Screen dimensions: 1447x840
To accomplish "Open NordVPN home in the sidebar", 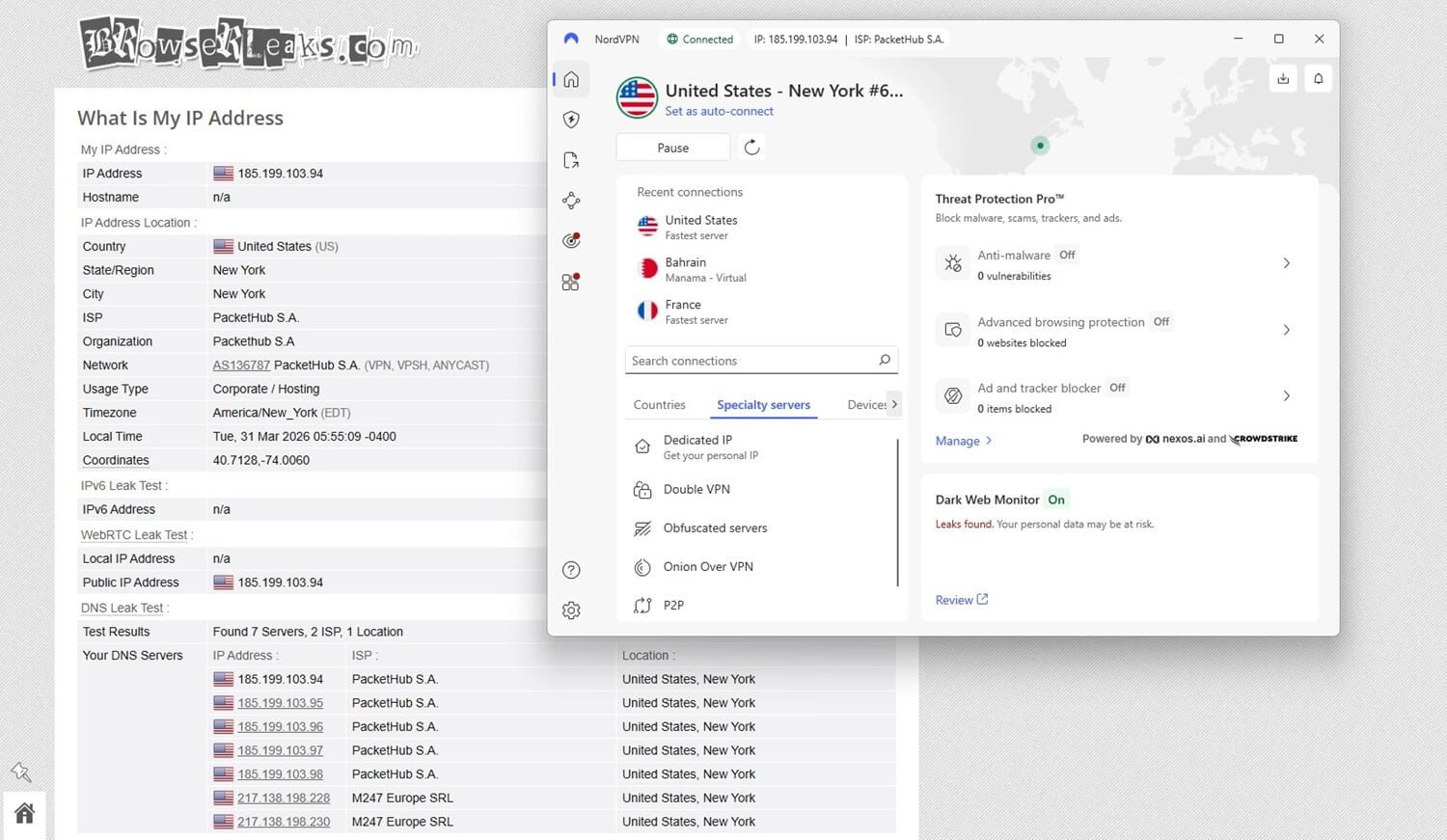I will (x=571, y=79).
